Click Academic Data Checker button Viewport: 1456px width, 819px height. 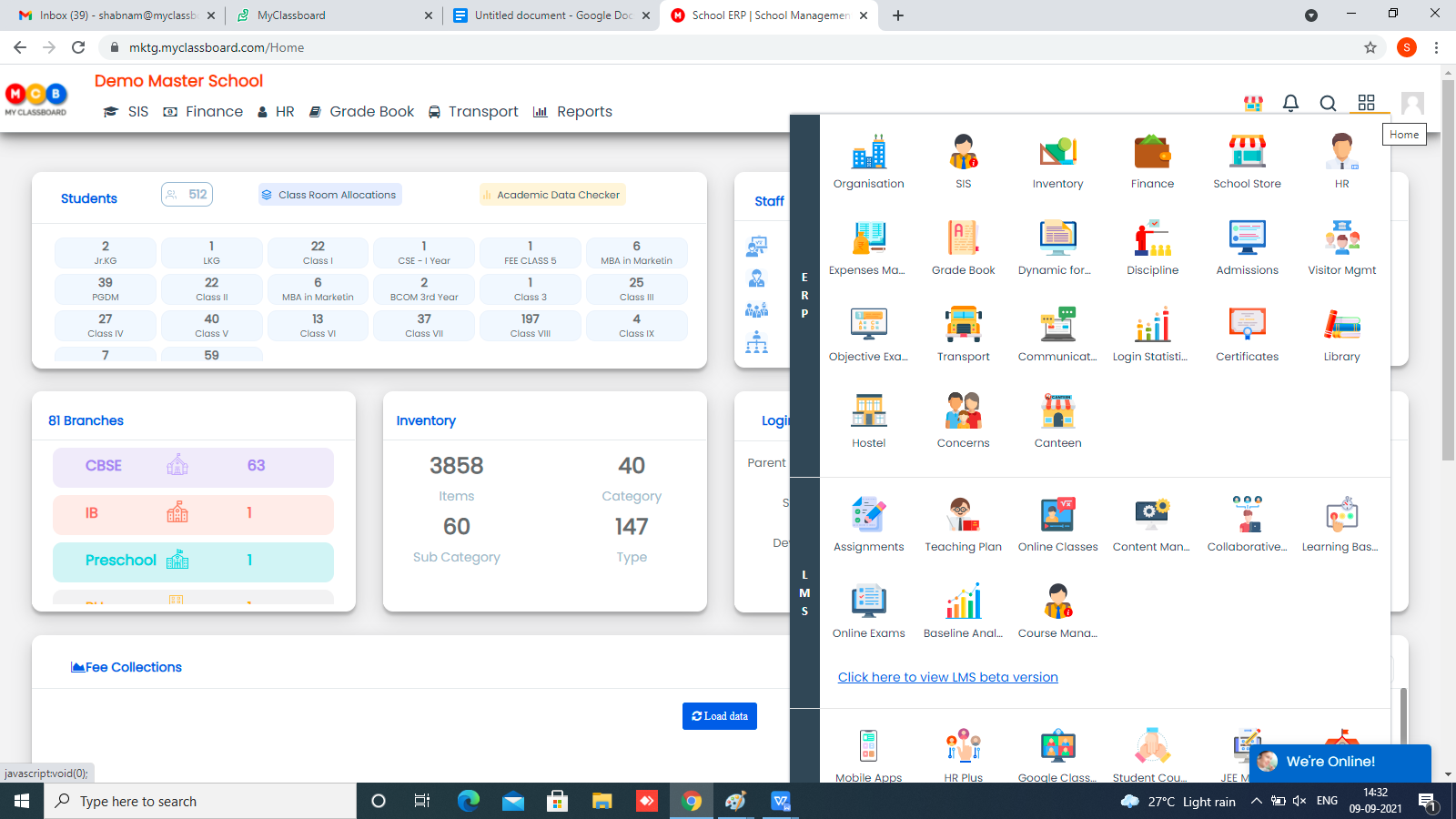(x=551, y=195)
